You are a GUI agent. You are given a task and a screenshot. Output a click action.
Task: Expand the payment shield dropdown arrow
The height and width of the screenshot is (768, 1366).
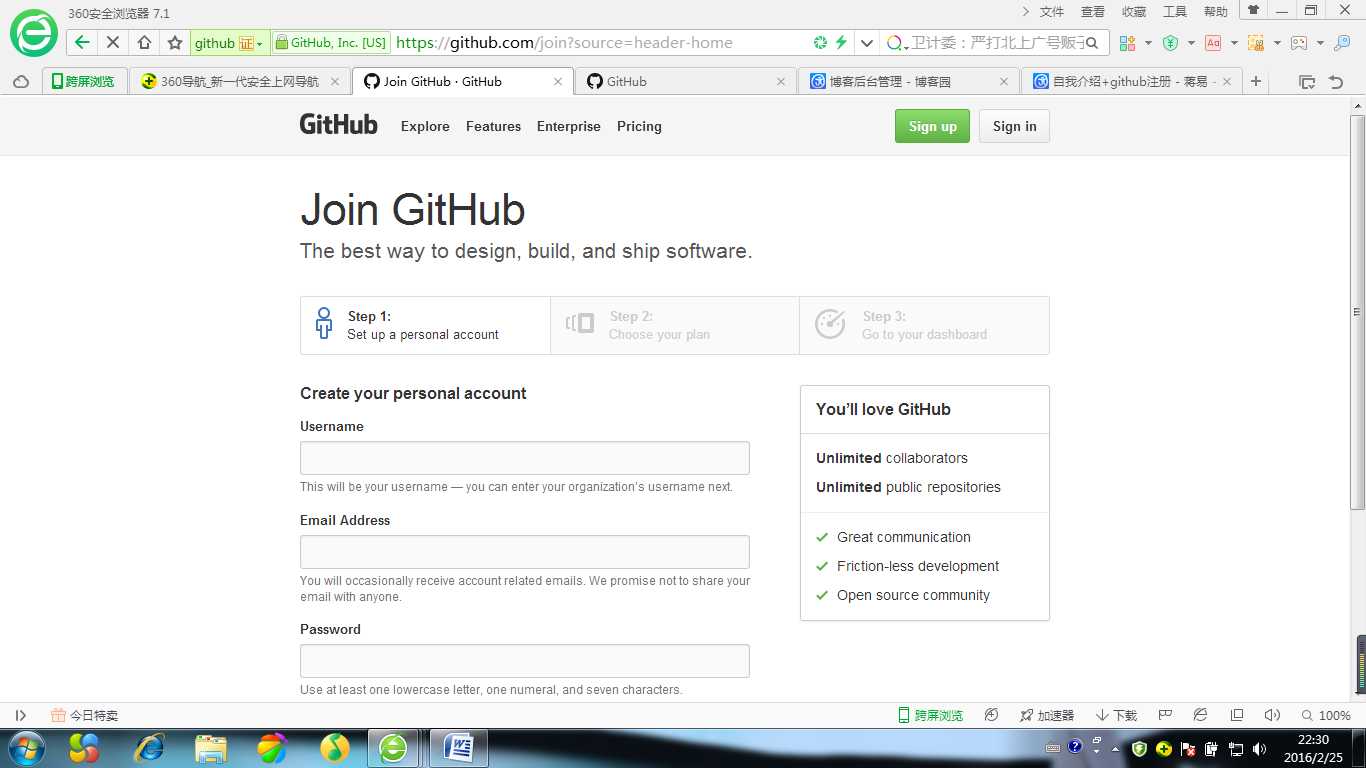[1191, 43]
